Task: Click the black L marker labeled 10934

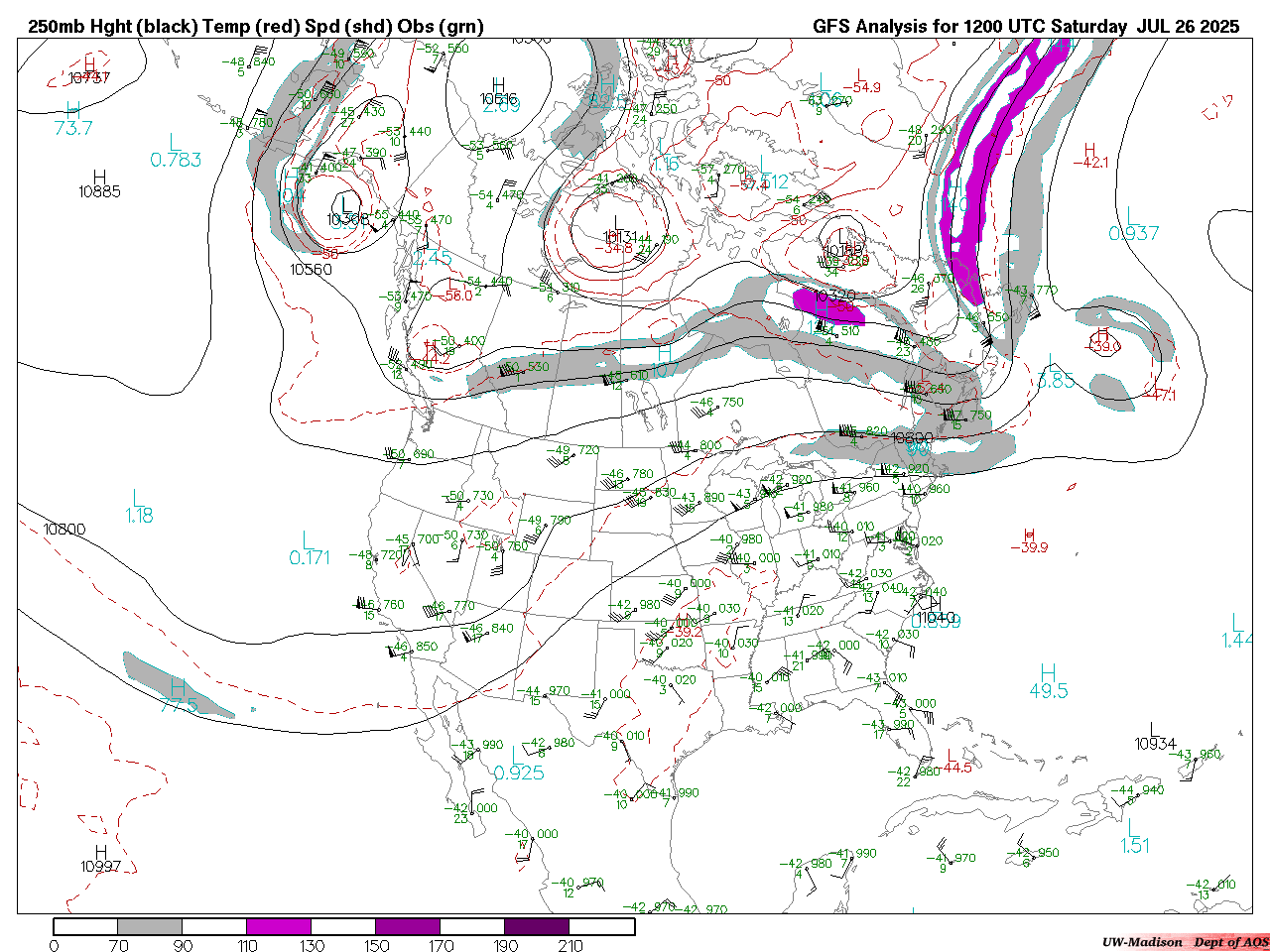Action: (x=1154, y=730)
